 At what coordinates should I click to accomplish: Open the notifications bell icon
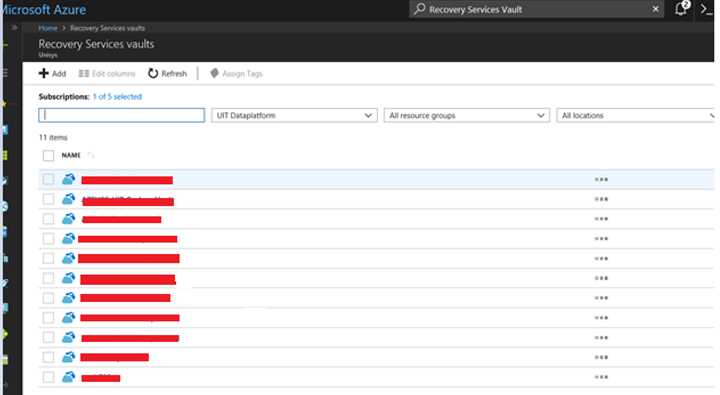pyautogui.click(x=681, y=9)
